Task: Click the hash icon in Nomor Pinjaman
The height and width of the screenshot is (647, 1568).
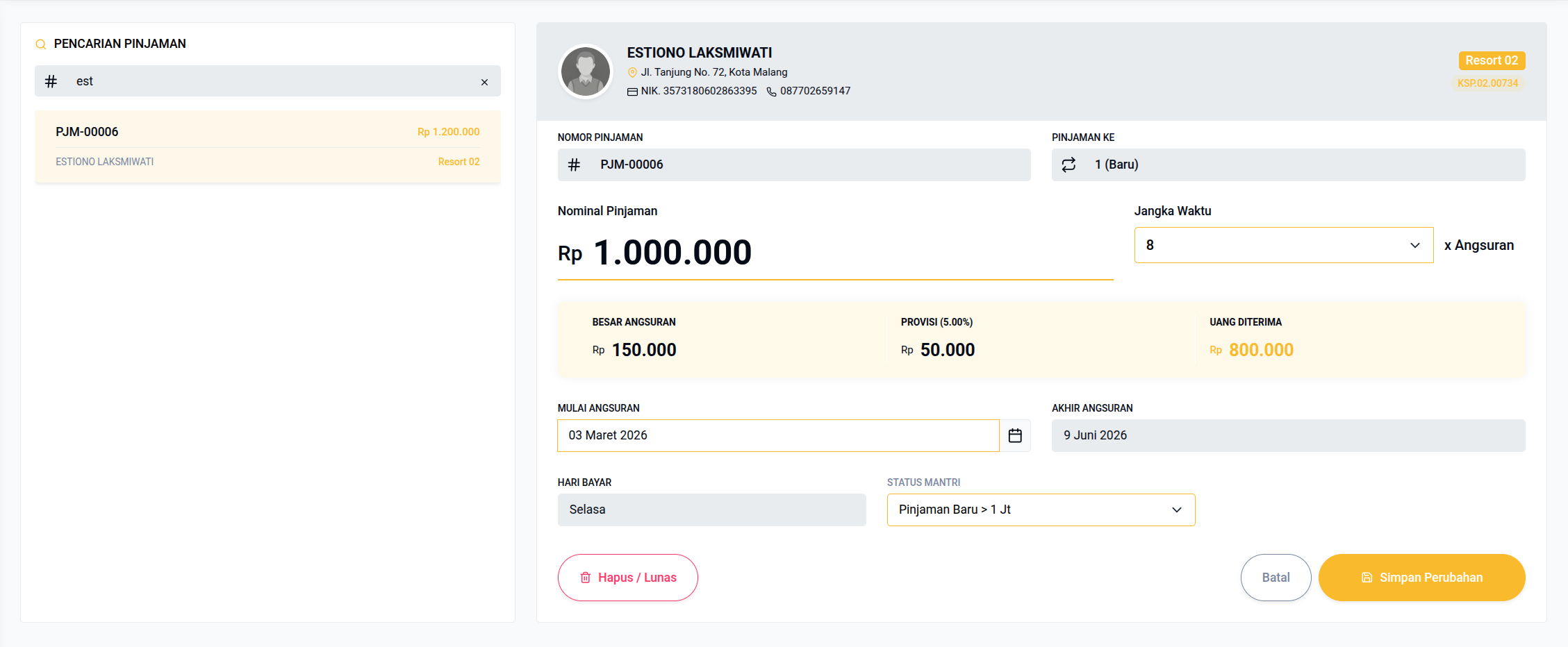Action: (574, 165)
